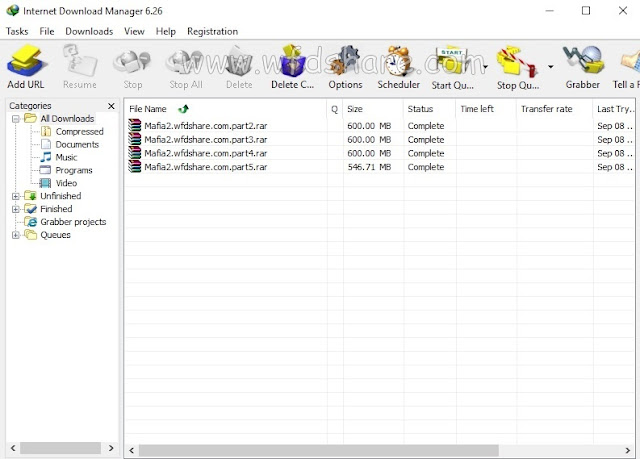Click right arrow of download list scrollbar

(x=628, y=450)
